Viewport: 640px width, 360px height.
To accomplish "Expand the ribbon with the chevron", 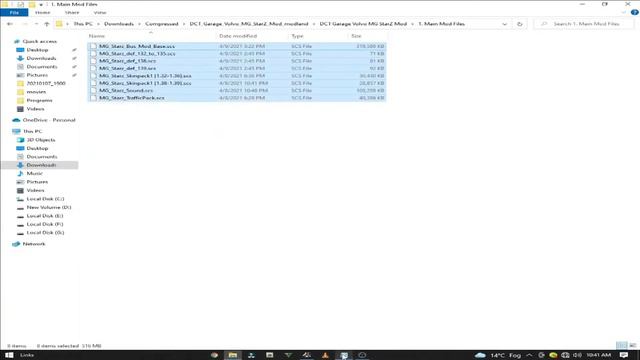I will [623, 13].
